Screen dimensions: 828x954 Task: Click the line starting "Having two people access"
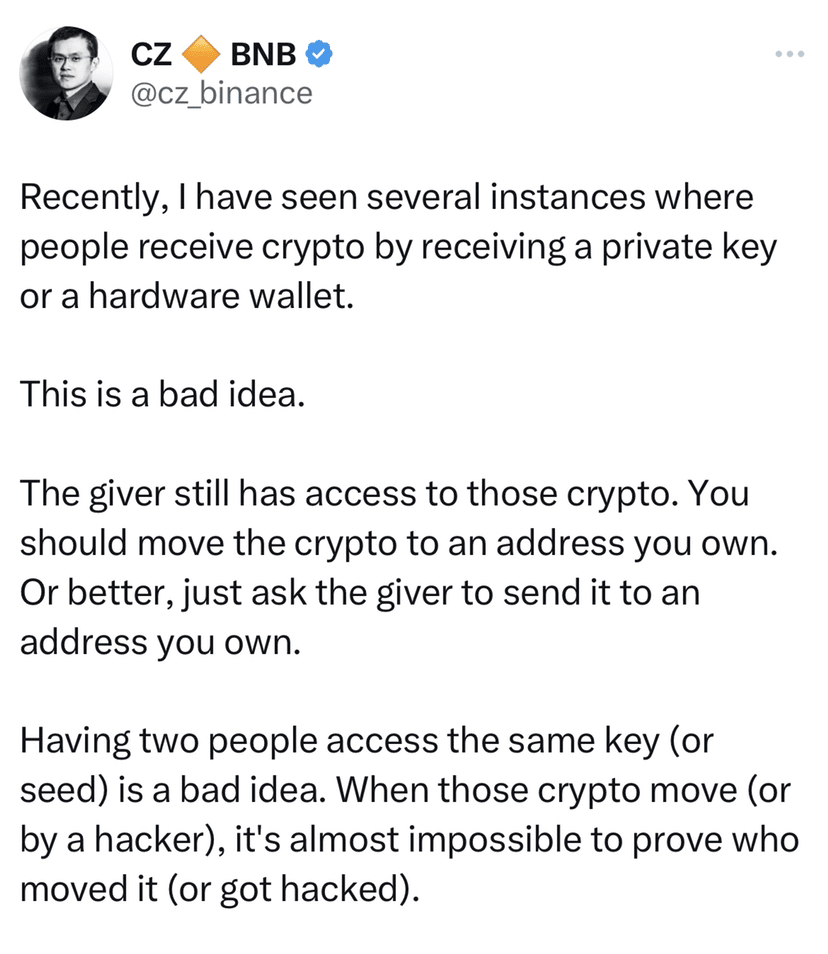(x=367, y=742)
